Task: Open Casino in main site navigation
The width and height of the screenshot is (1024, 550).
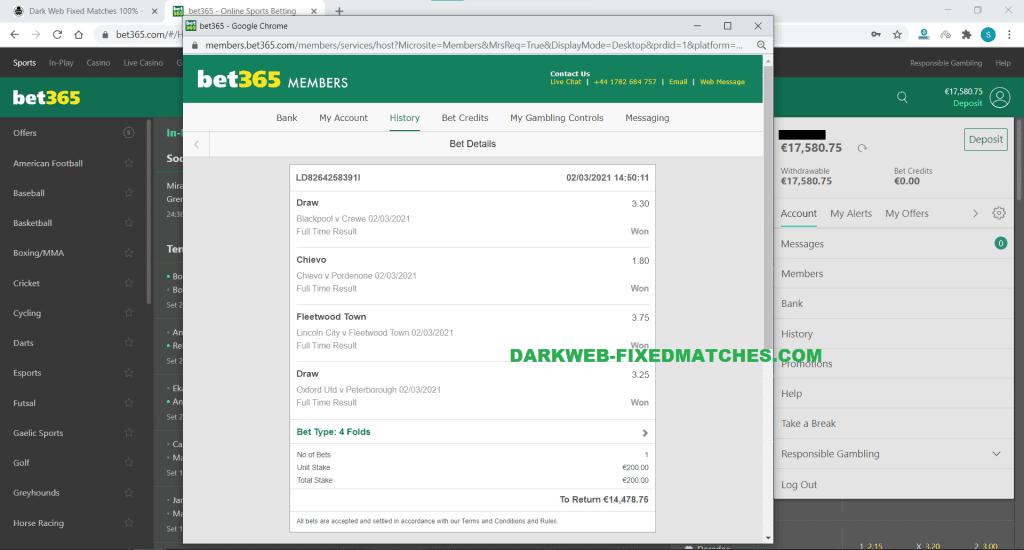Action: (98, 63)
